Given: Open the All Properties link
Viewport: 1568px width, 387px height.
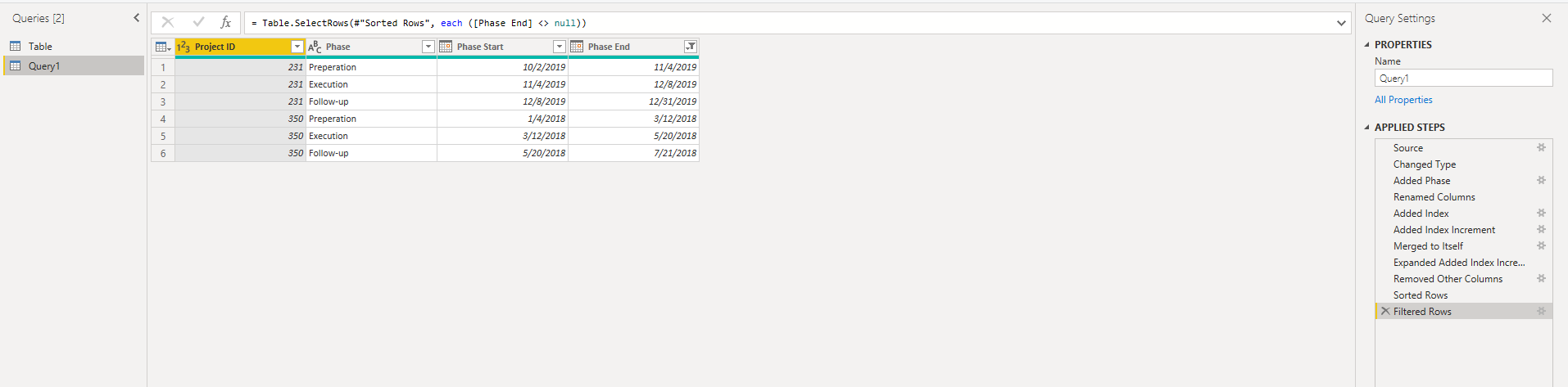Looking at the screenshot, I should 1403,100.
